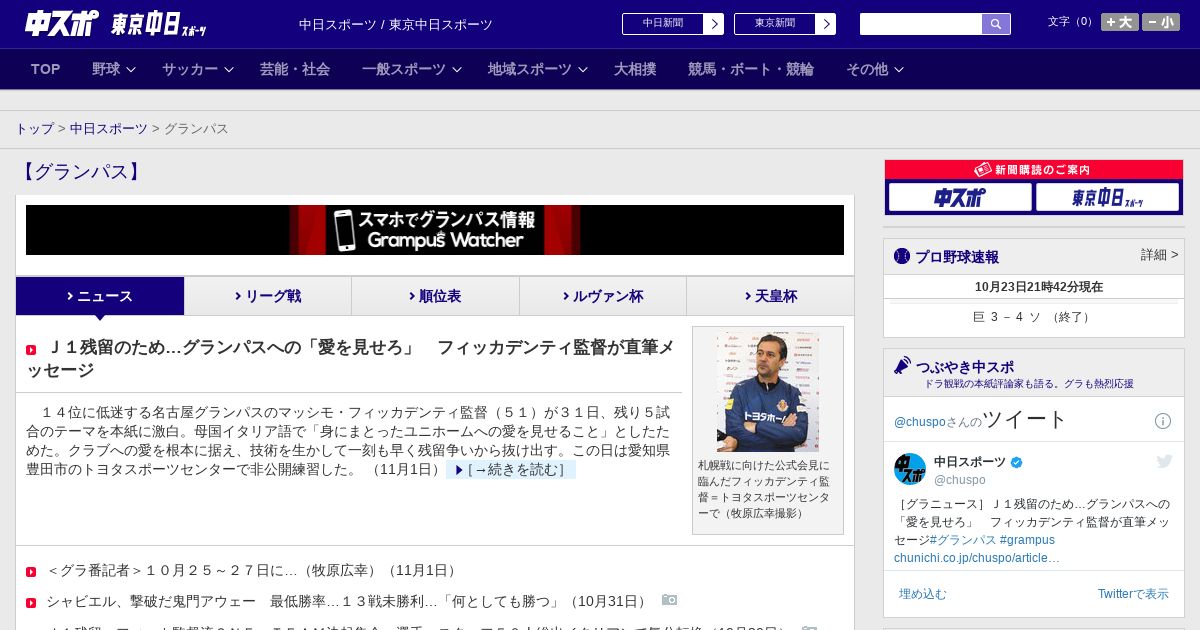This screenshot has height=630, width=1200.
Task: Click arrow beside 中日新聞 button
Action: click(x=714, y=24)
